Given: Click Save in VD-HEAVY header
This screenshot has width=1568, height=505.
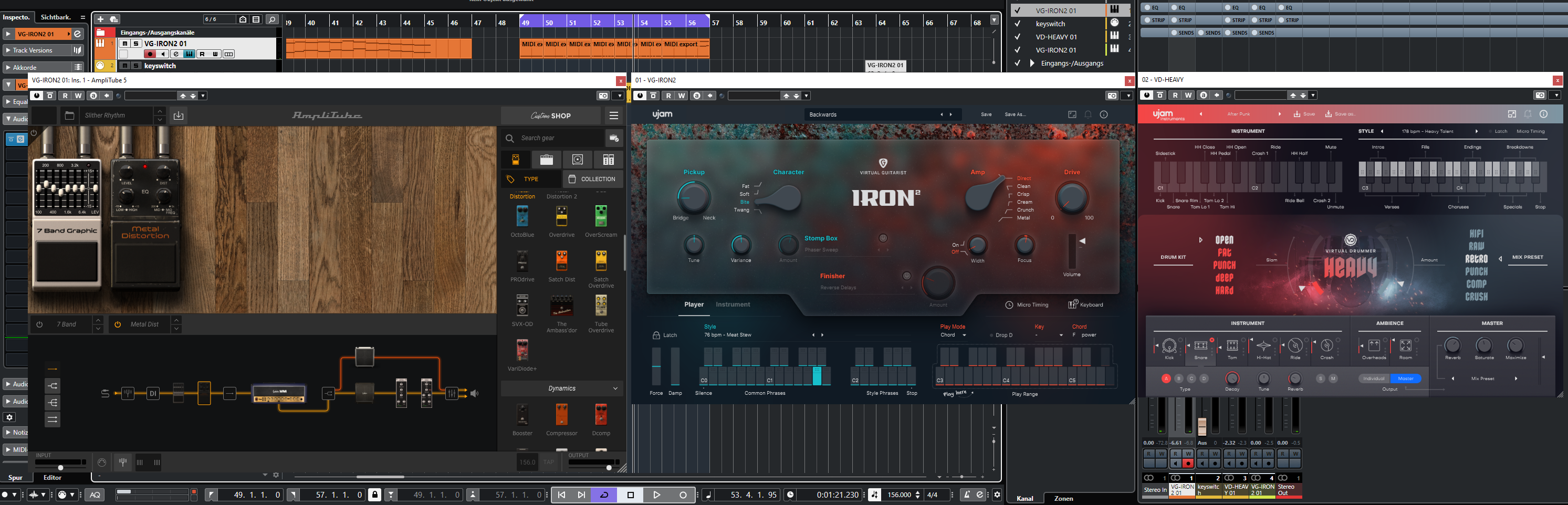Looking at the screenshot, I should (x=1304, y=114).
